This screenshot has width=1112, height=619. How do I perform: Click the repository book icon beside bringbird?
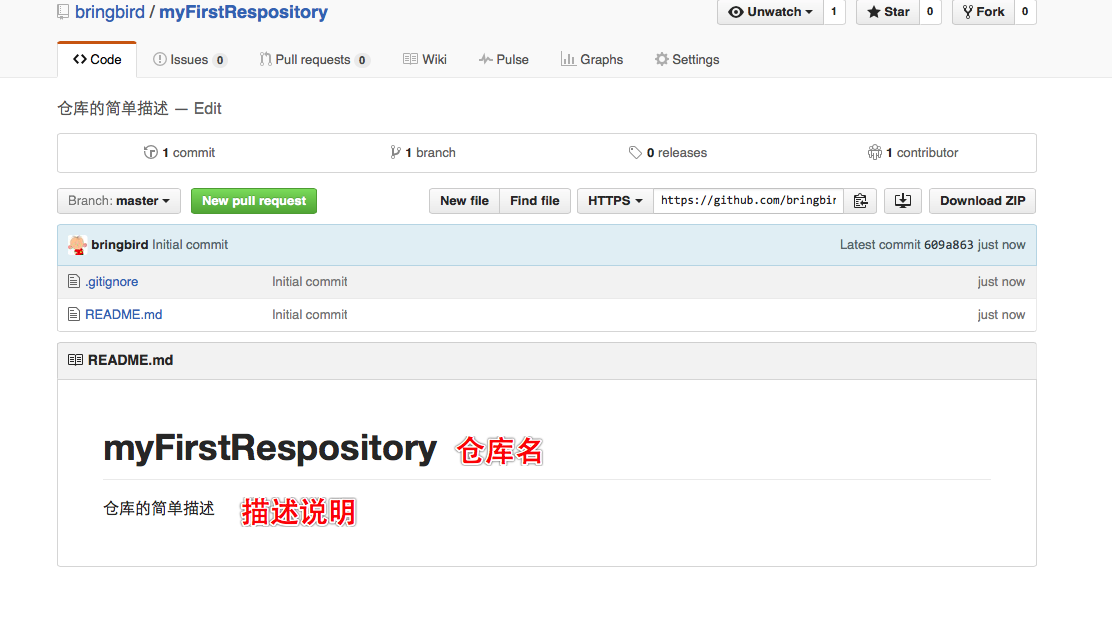pyautogui.click(x=63, y=12)
